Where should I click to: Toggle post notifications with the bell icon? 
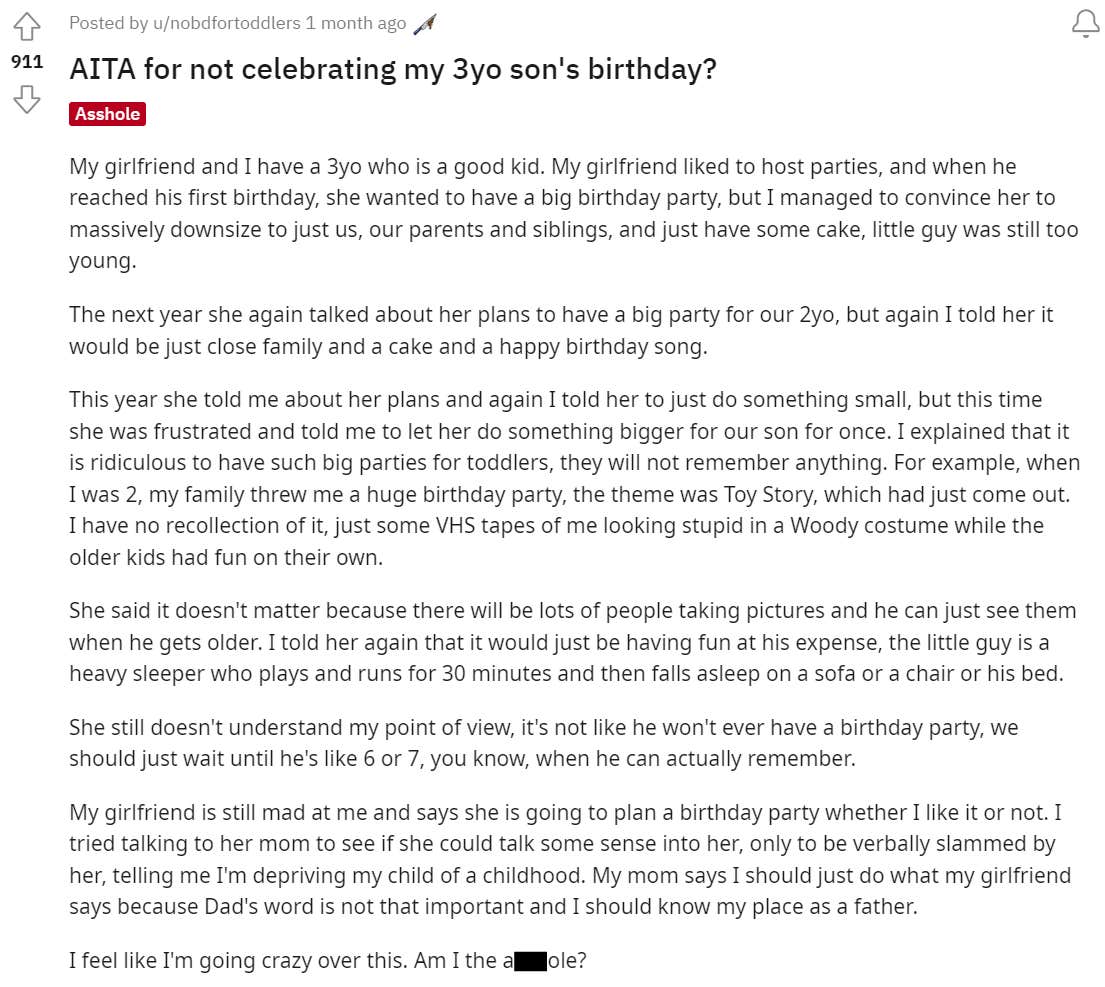point(1085,25)
